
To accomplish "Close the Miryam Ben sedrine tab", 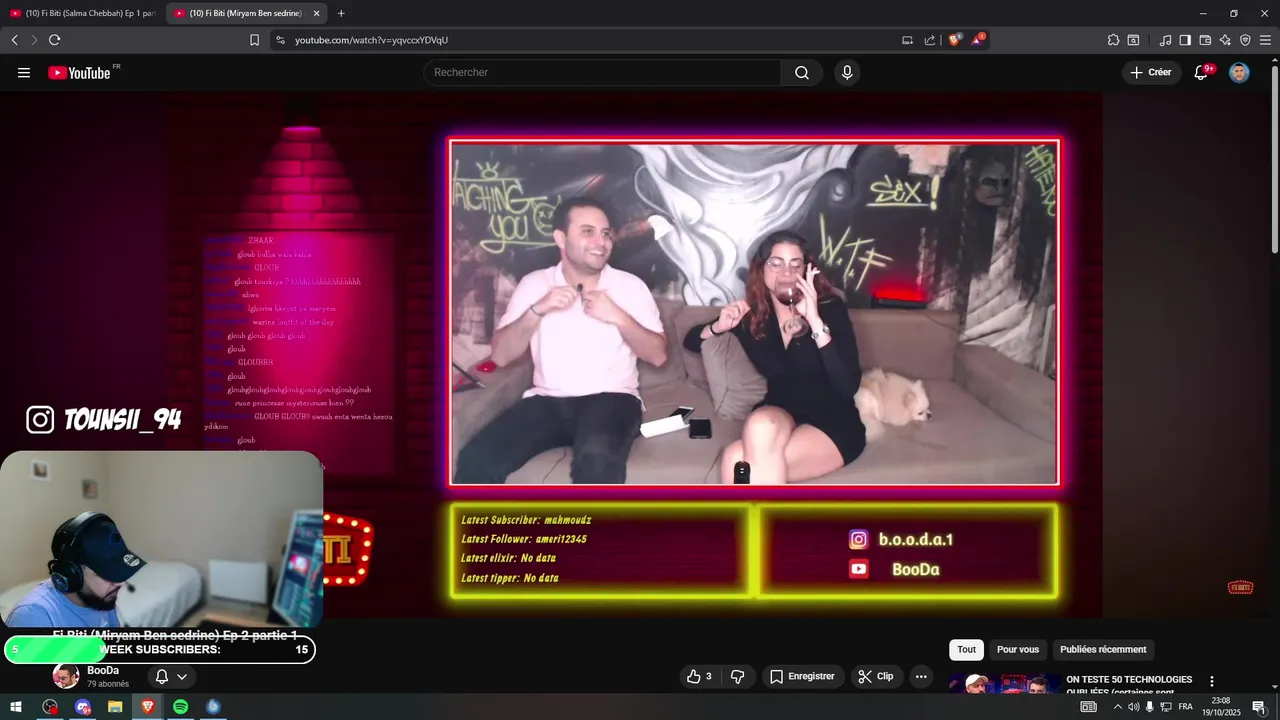I will 316,13.
